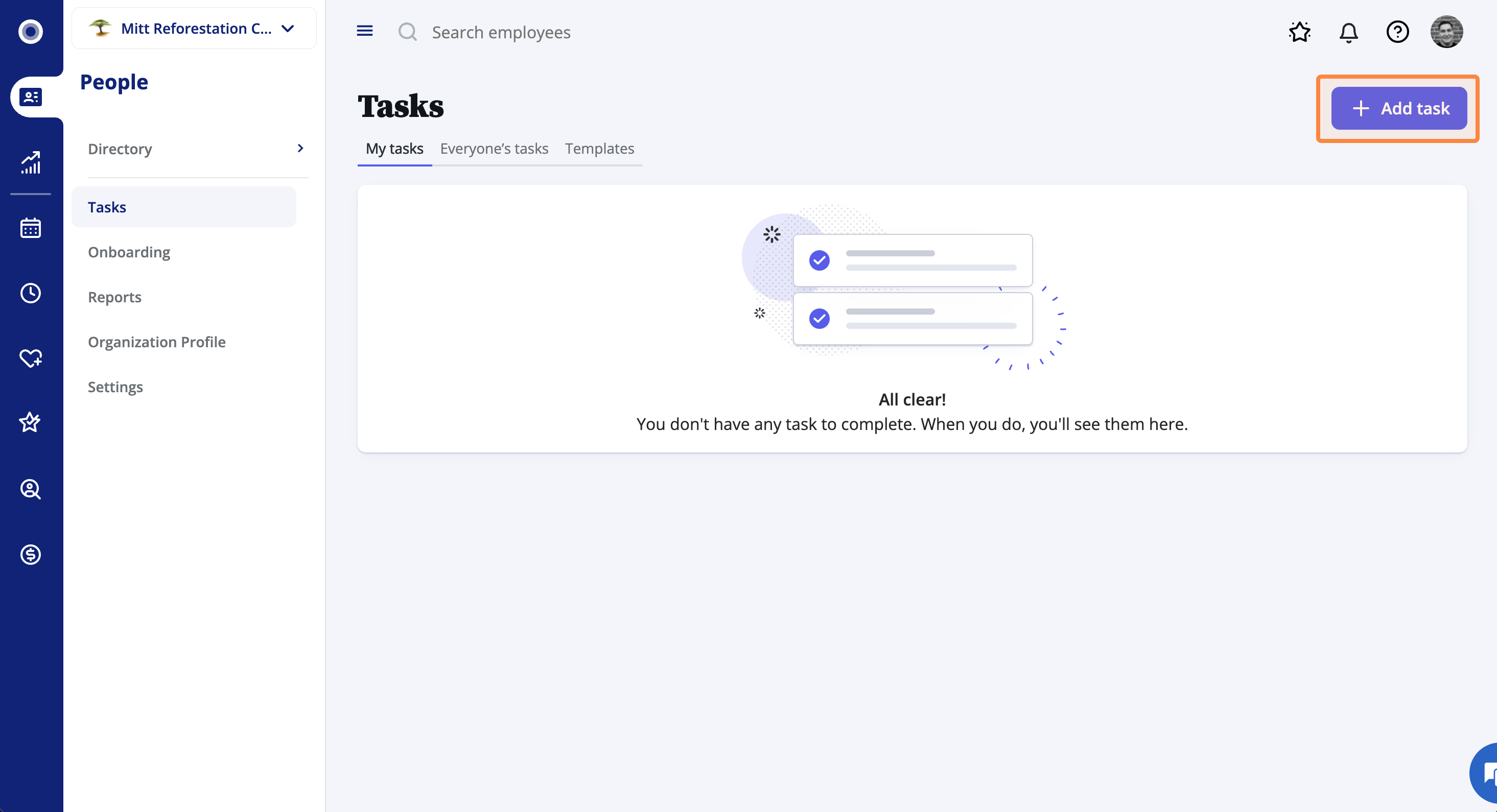Click the star favorites icon in header
Screen dimensions: 1497x812
click(1299, 32)
